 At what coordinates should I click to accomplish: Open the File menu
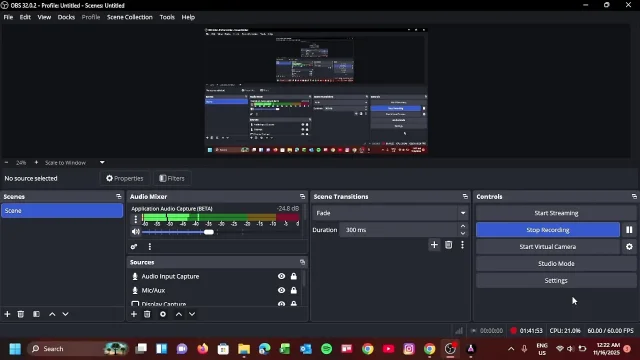click(8, 17)
